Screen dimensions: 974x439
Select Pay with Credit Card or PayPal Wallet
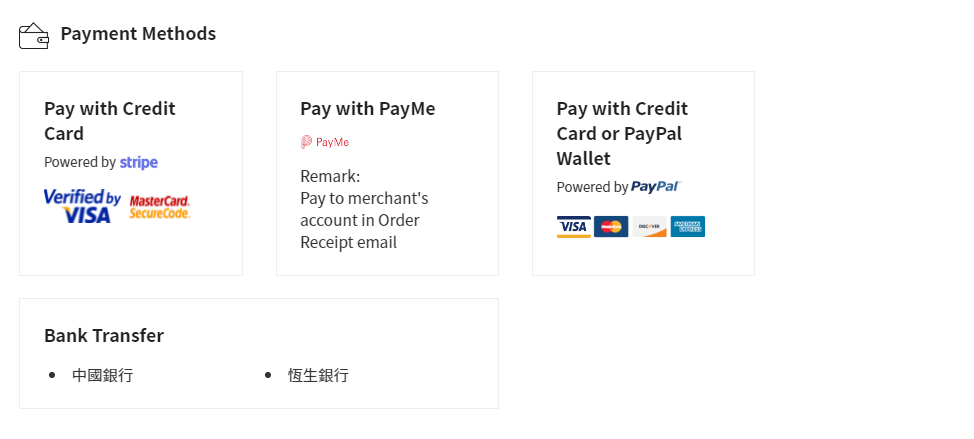[x=622, y=134]
